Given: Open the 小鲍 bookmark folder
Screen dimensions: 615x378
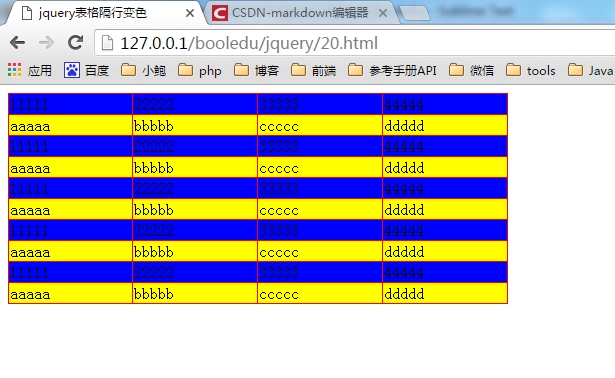Looking at the screenshot, I should [x=143, y=71].
